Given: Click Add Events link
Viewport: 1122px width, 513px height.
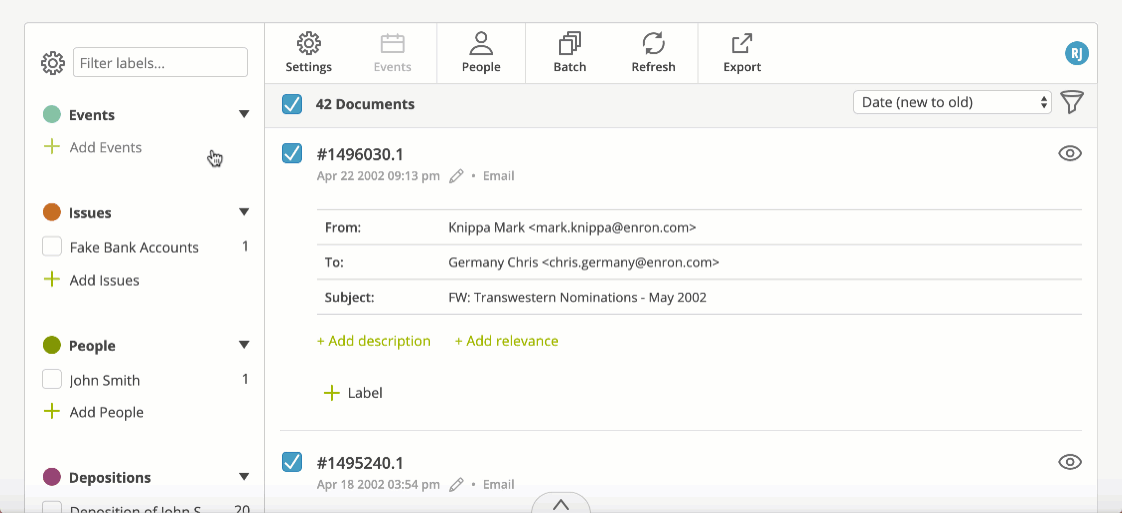Looking at the screenshot, I should click(106, 147).
